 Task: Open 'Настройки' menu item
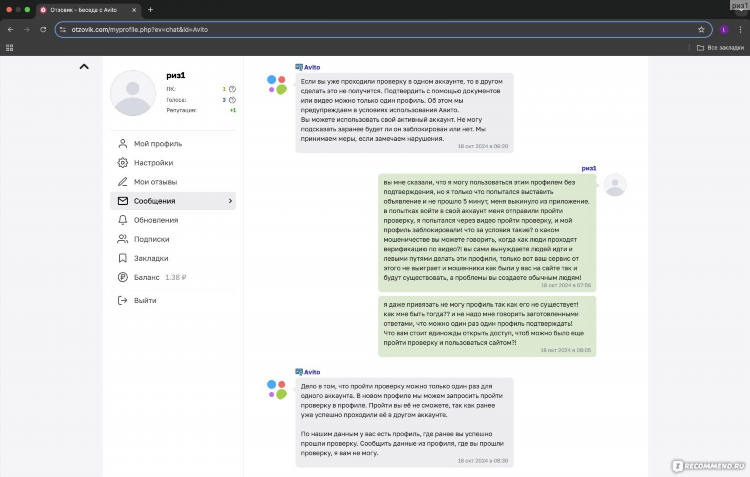[173, 163]
